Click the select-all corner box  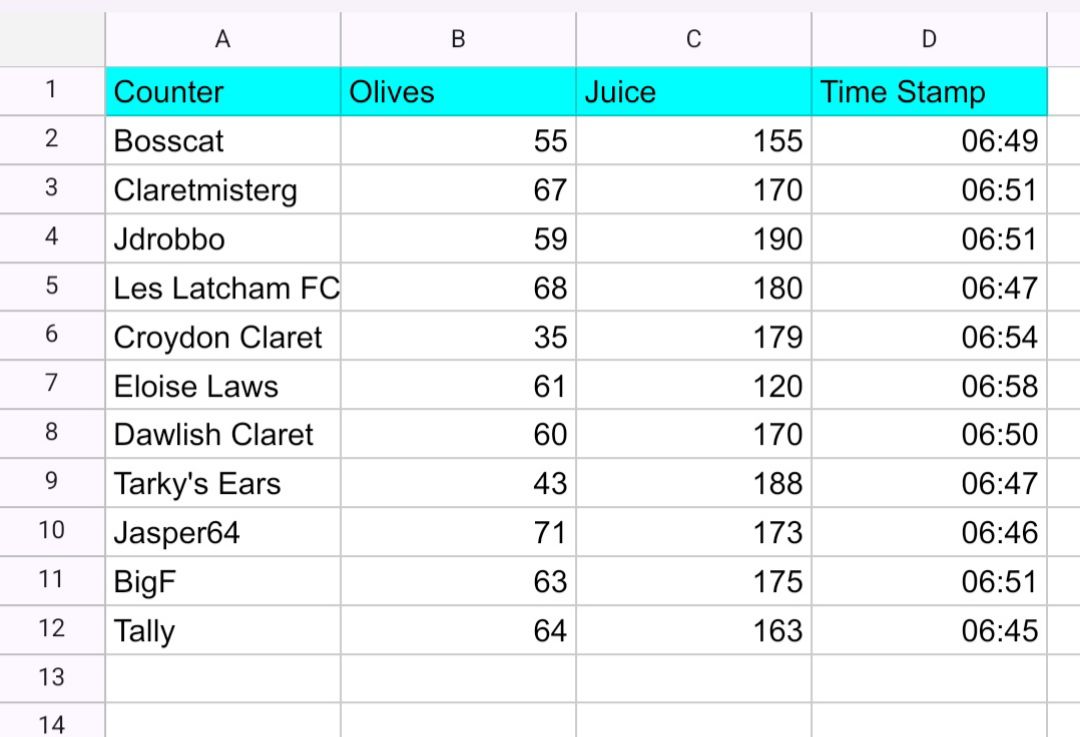[x=52, y=40]
